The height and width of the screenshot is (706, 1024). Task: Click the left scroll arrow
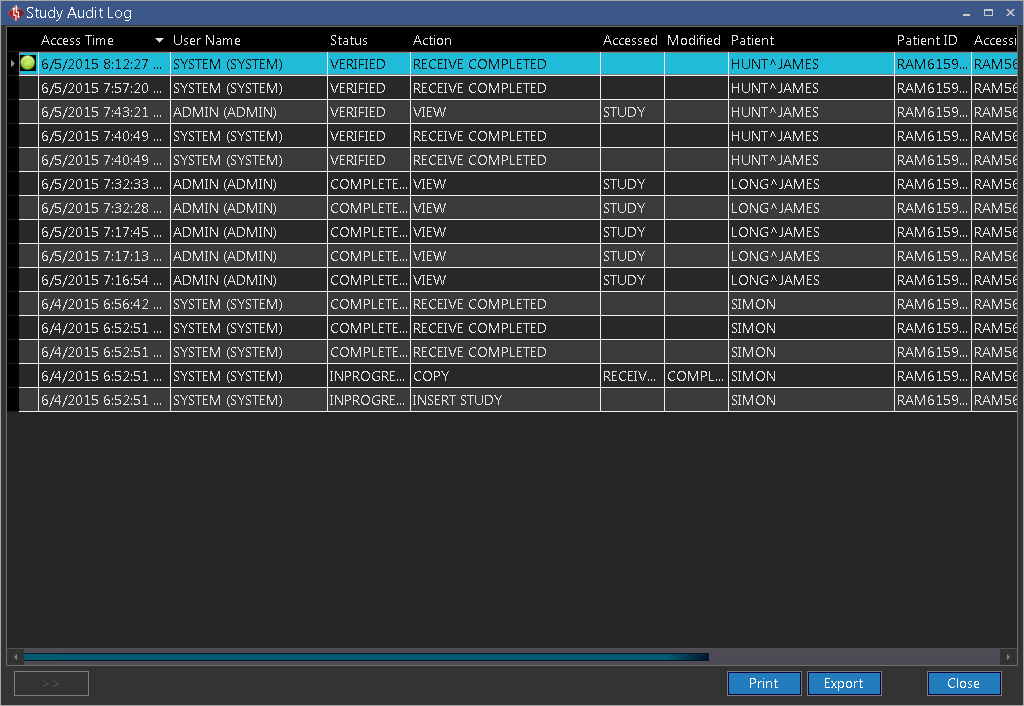[13, 657]
